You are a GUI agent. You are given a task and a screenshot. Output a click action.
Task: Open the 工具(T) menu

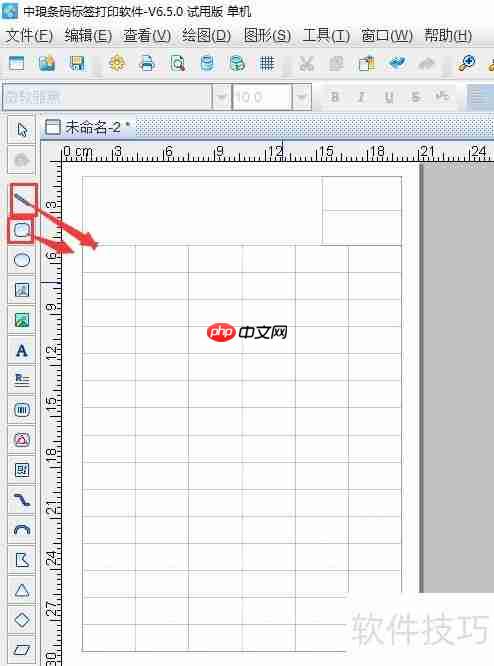click(326, 36)
